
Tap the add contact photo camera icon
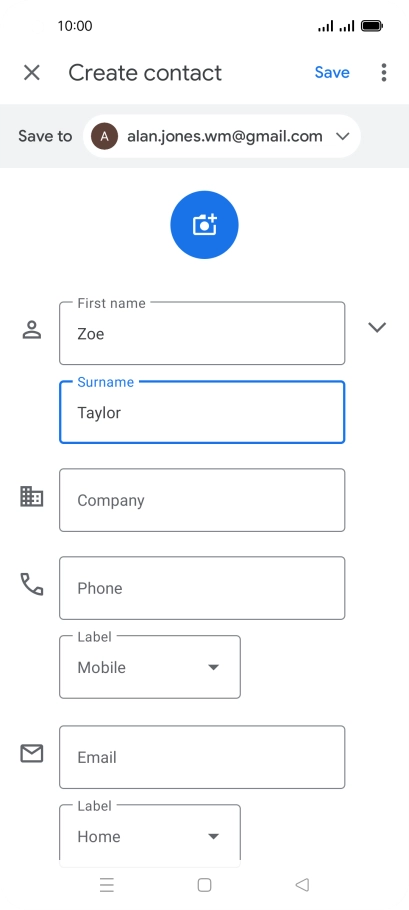(x=204, y=225)
